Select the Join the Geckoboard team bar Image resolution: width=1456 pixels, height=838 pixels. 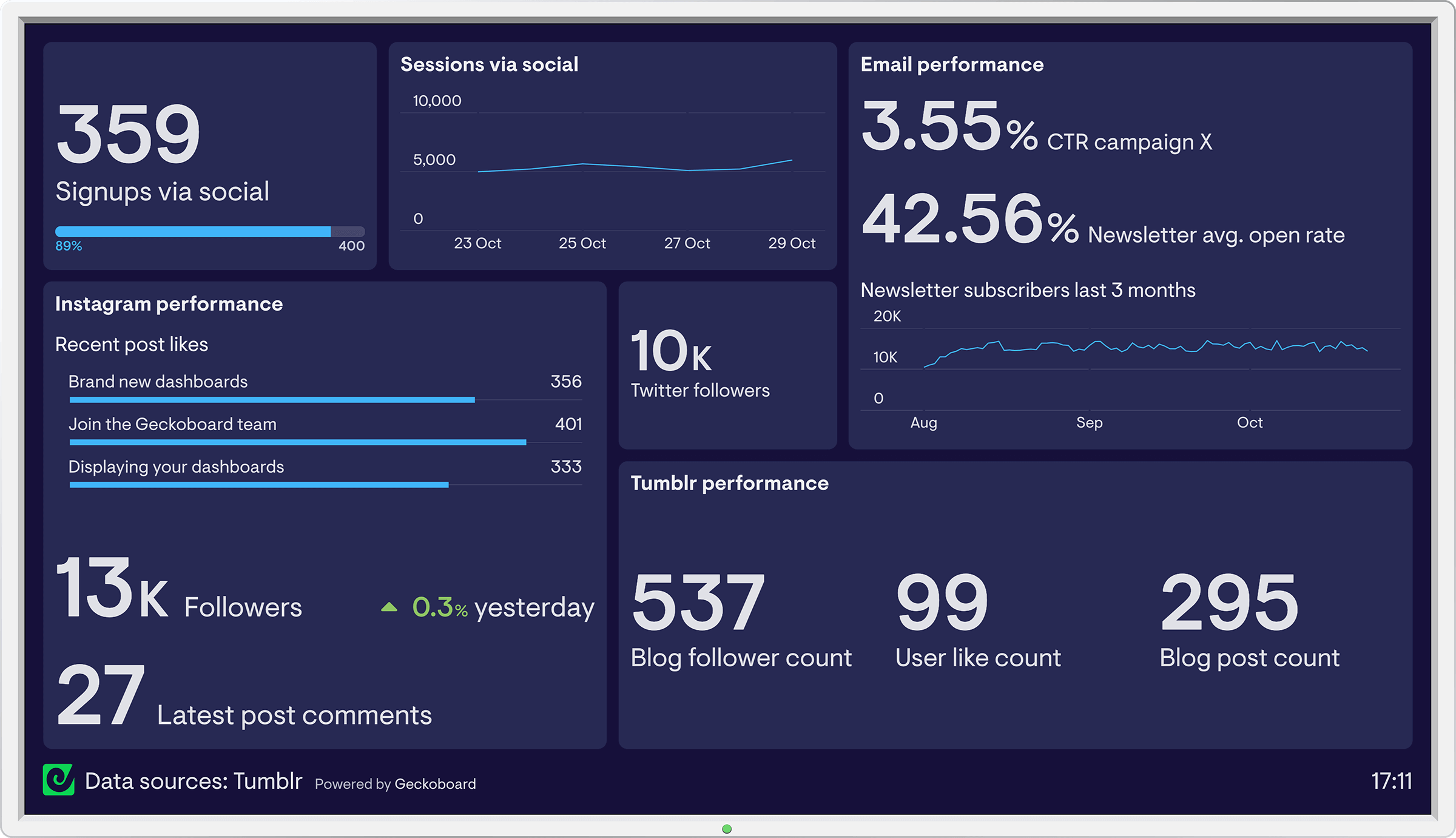pos(297,442)
